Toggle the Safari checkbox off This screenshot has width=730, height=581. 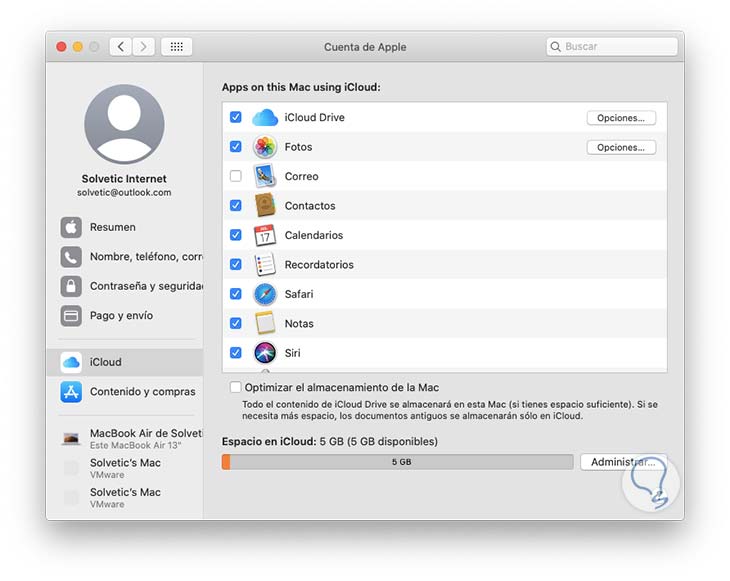point(236,294)
